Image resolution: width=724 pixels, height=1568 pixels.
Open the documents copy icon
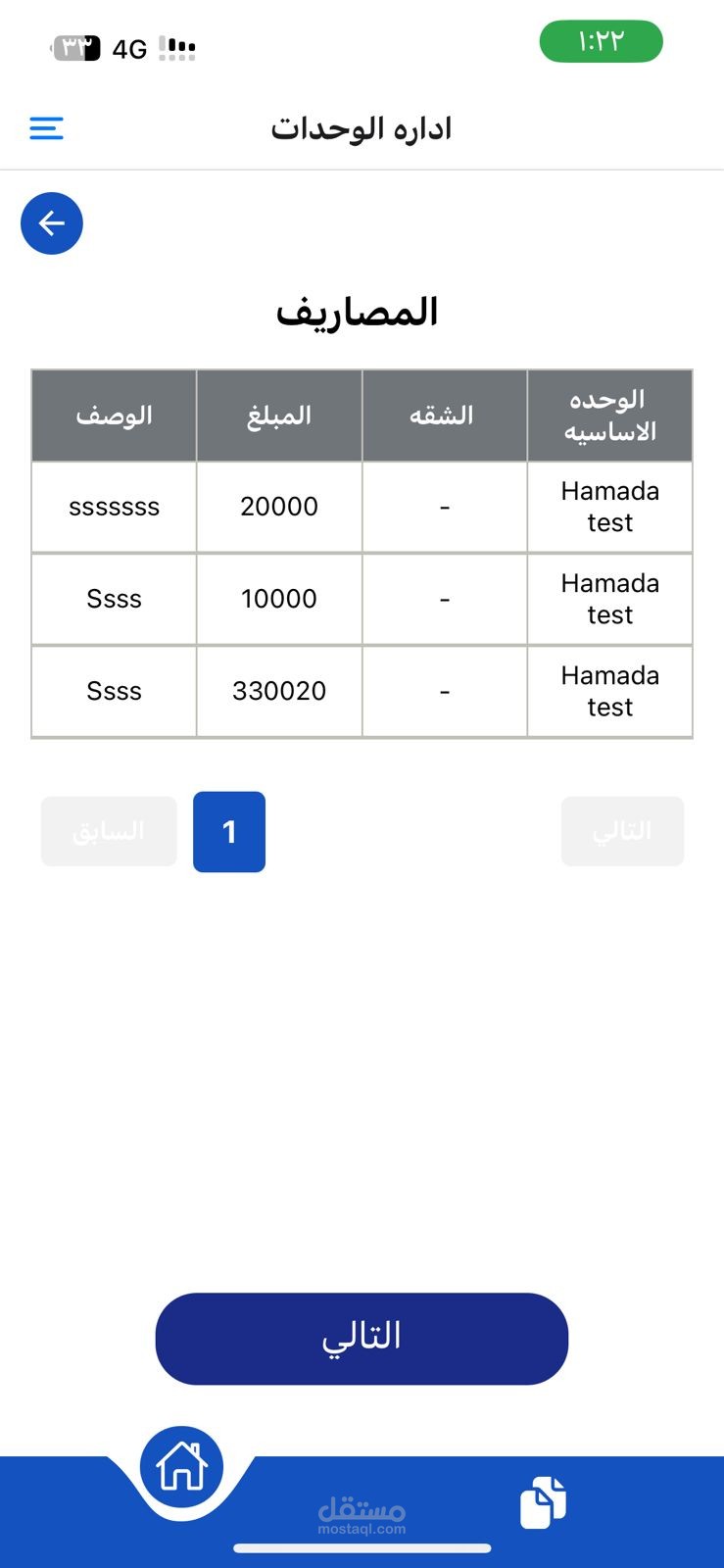[543, 1501]
